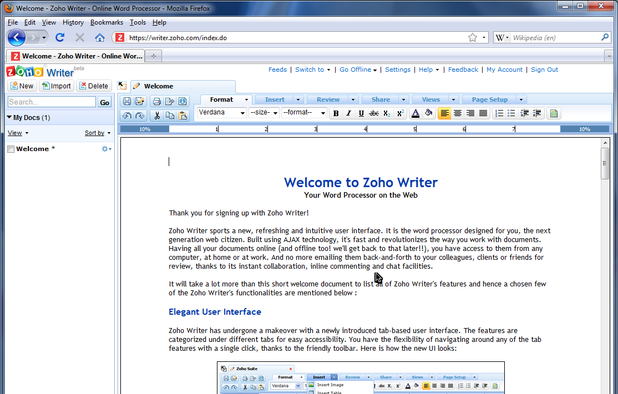Screen dimensions: 618x394
Task: Click the Save document icon
Action: pyautogui.click(x=127, y=102)
